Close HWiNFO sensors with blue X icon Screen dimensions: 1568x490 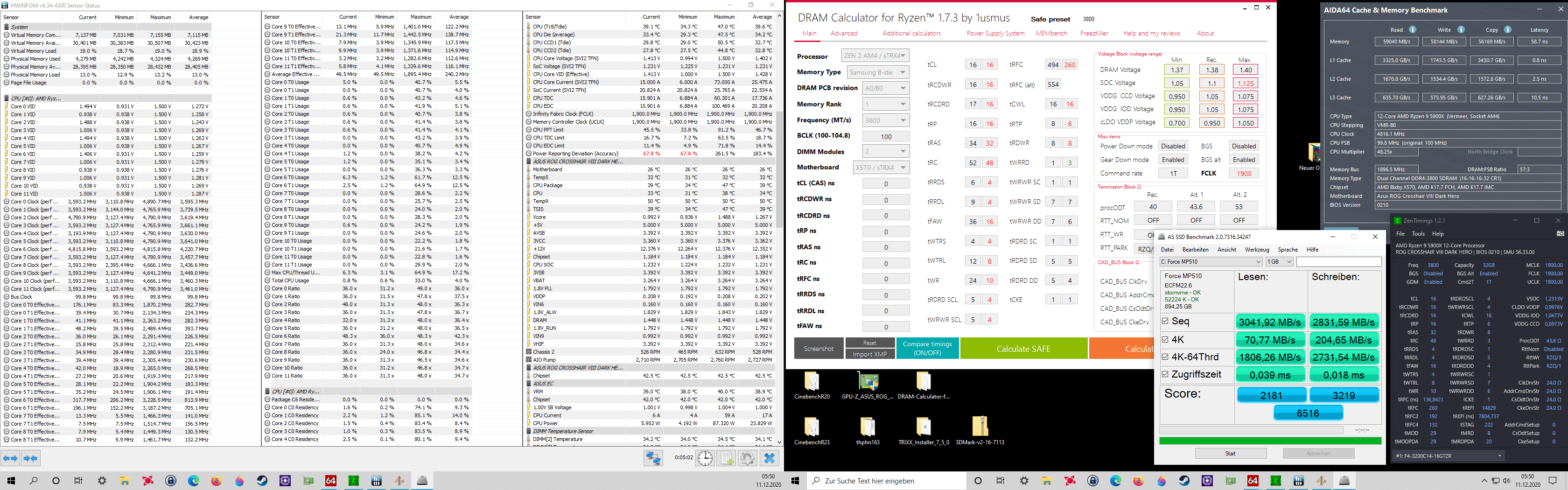pos(770,458)
